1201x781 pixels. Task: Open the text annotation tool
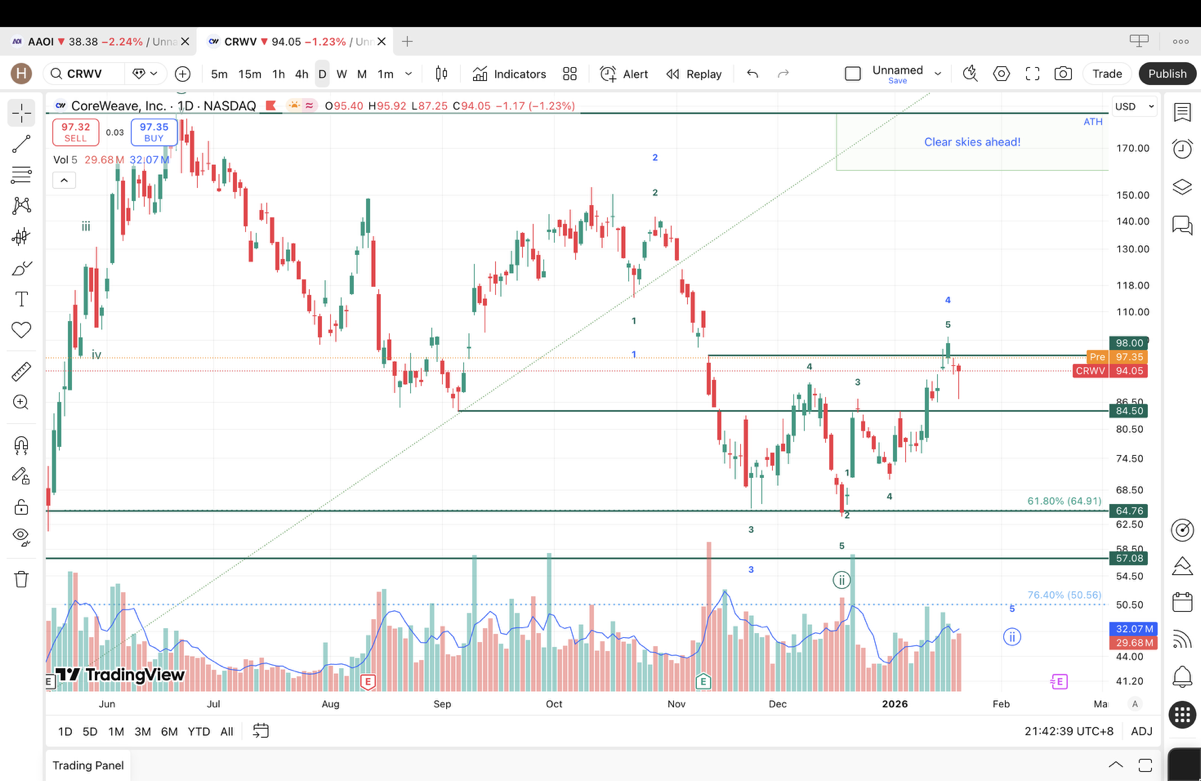(21, 299)
